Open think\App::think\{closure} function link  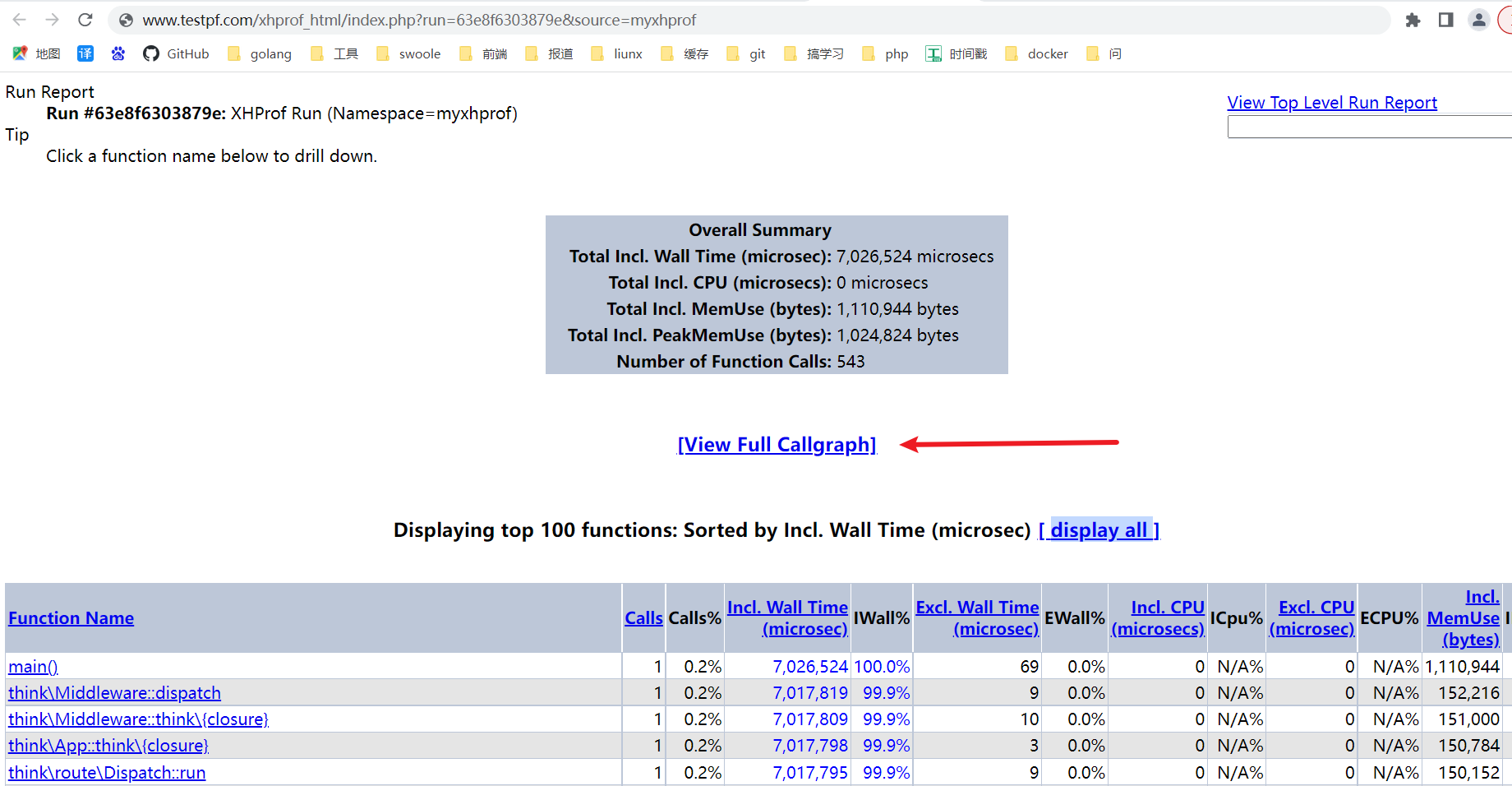tap(108, 746)
